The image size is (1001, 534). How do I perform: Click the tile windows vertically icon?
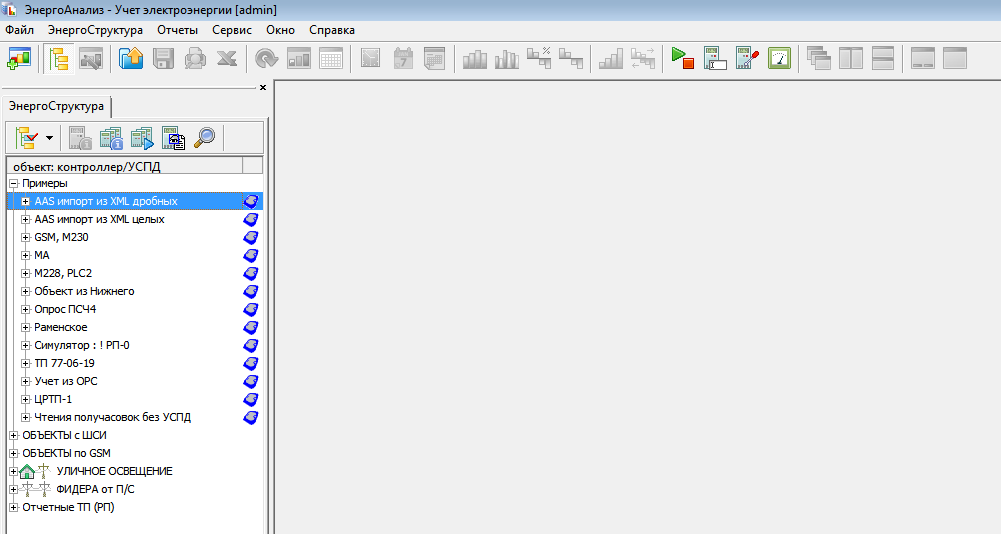click(851, 59)
